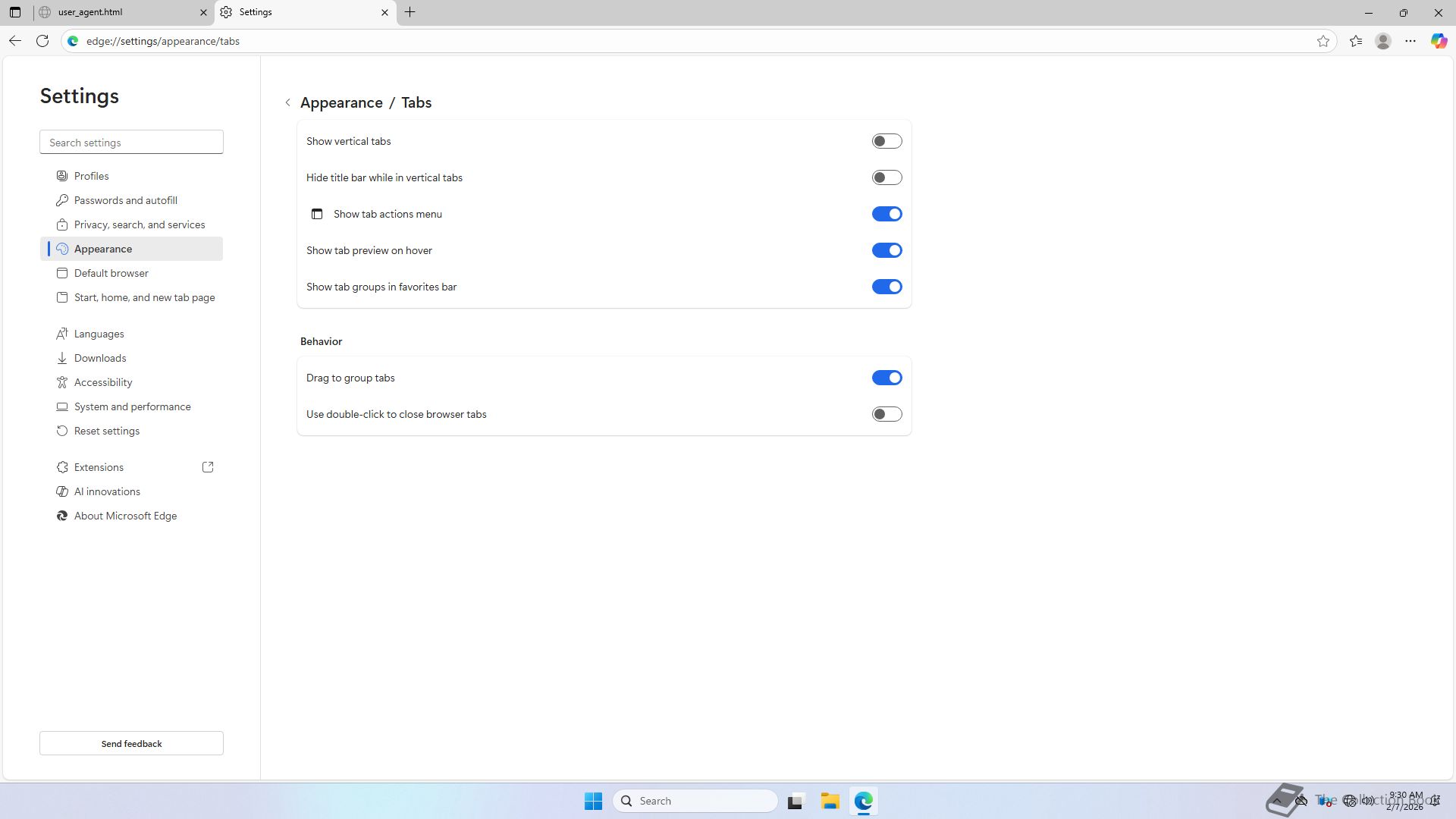Open File Explorer from taskbar

coord(830,801)
